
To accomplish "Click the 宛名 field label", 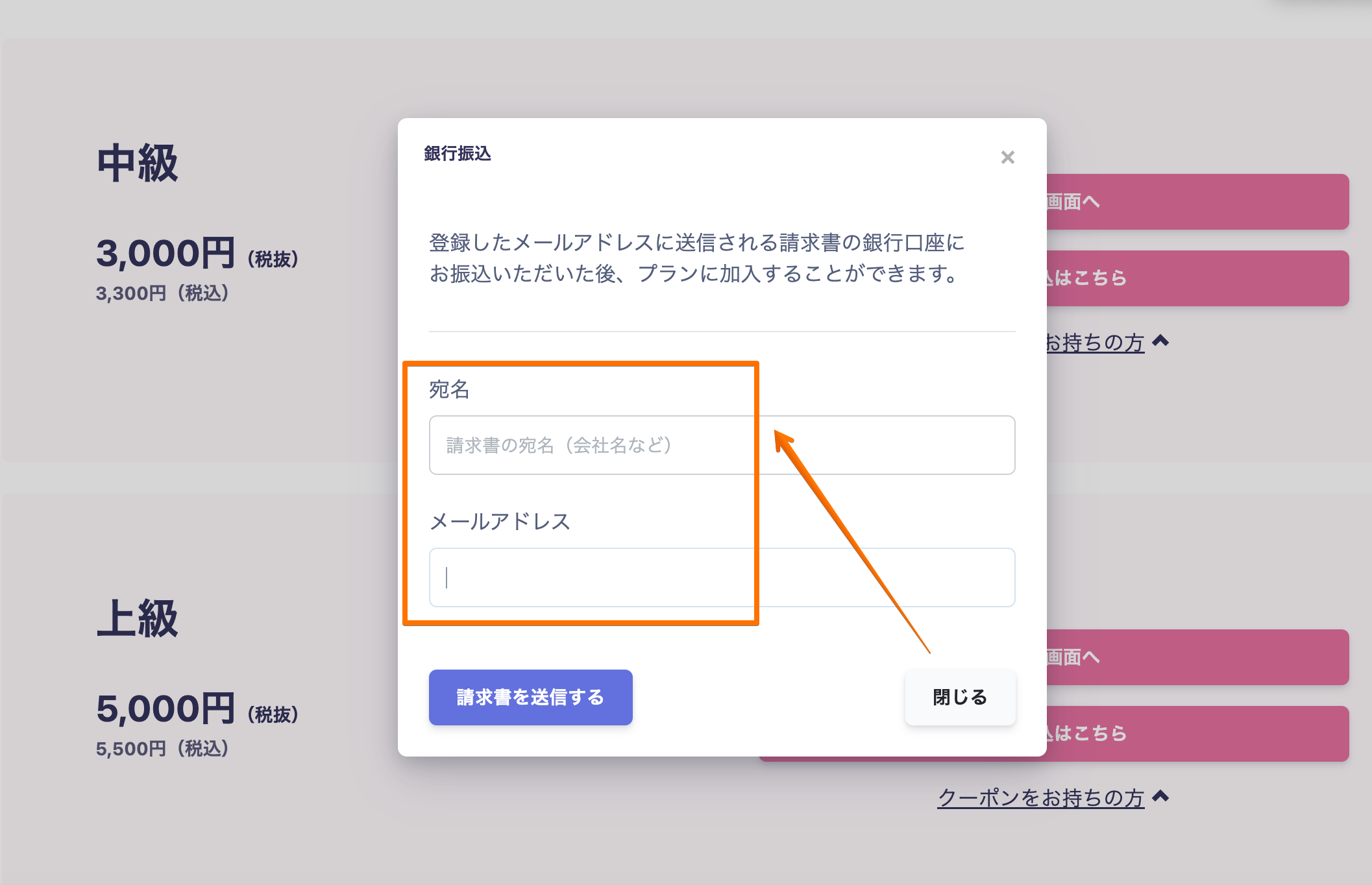I will click(449, 389).
